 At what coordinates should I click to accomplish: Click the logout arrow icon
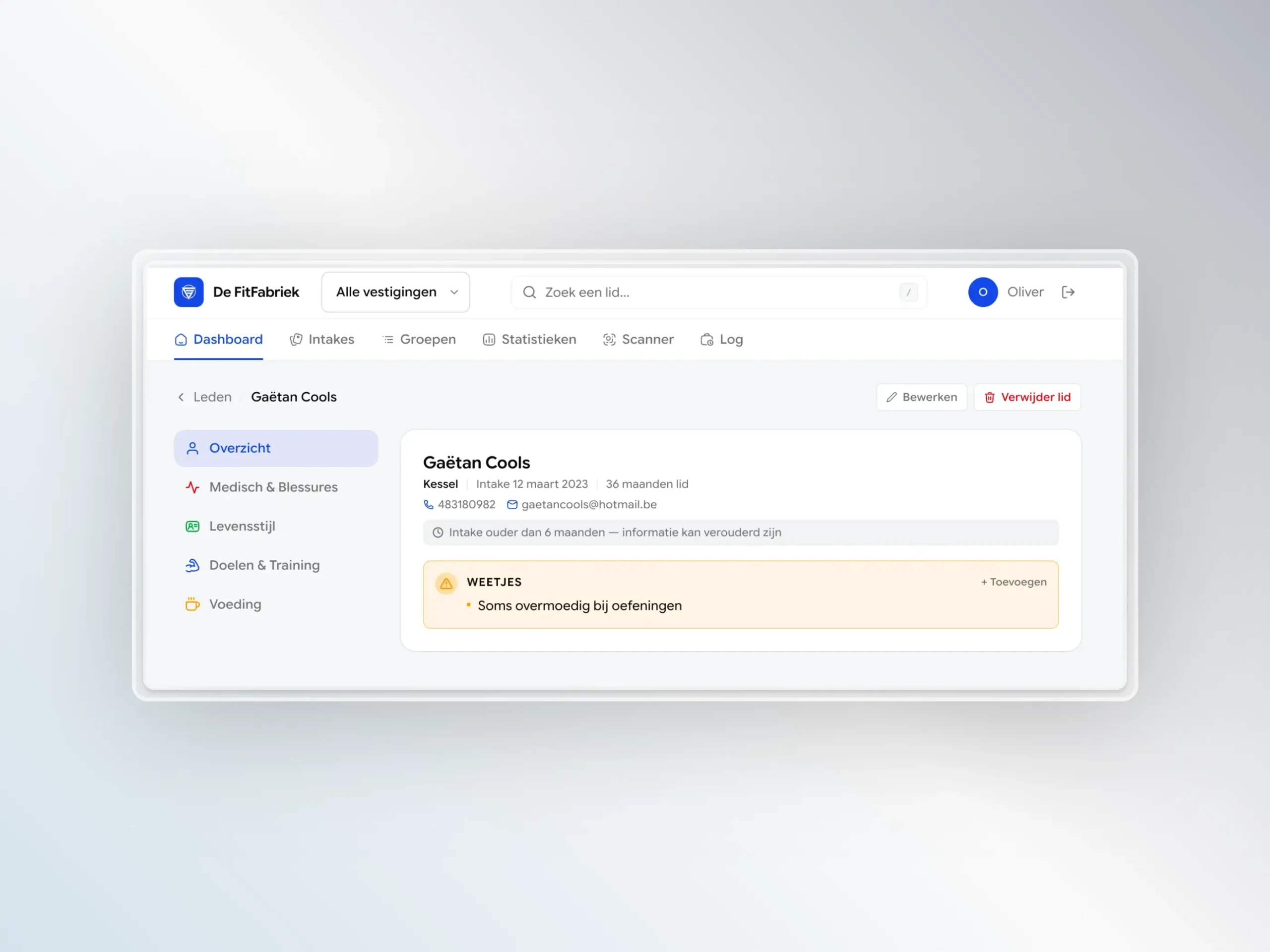pyautogui.click(x=1068, y=292)
